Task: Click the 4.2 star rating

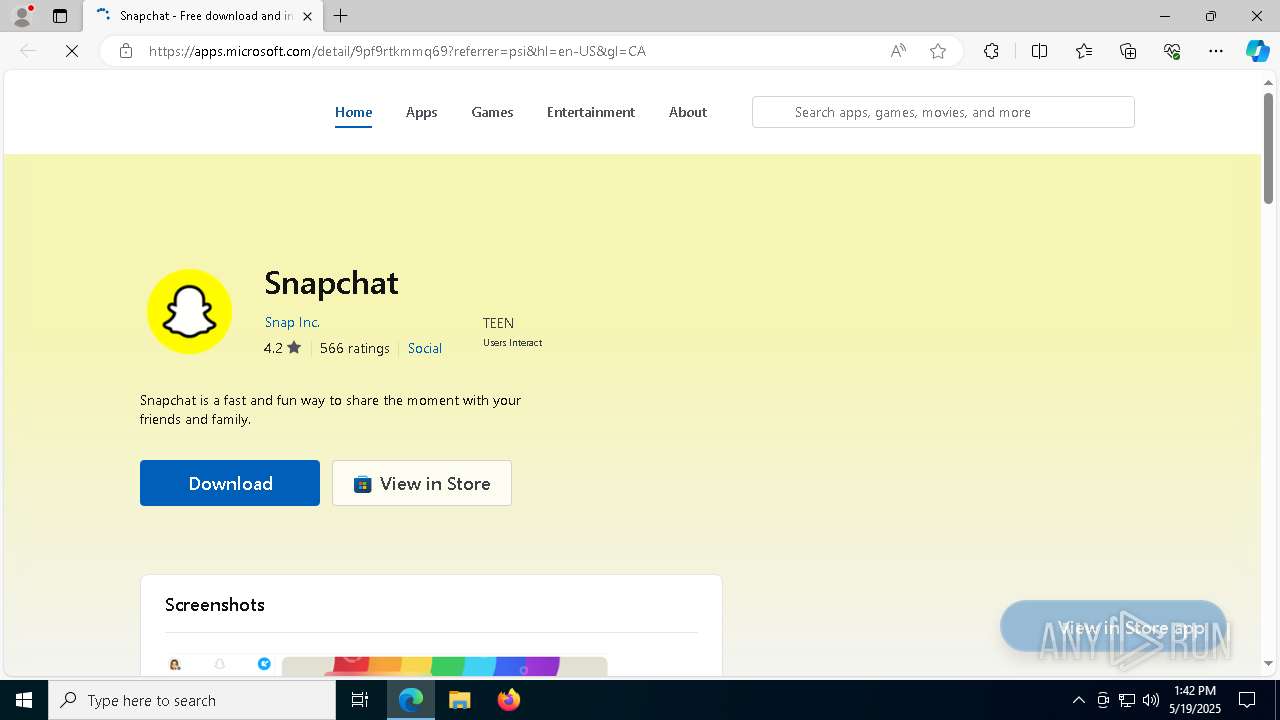Action: coord(282,348)
